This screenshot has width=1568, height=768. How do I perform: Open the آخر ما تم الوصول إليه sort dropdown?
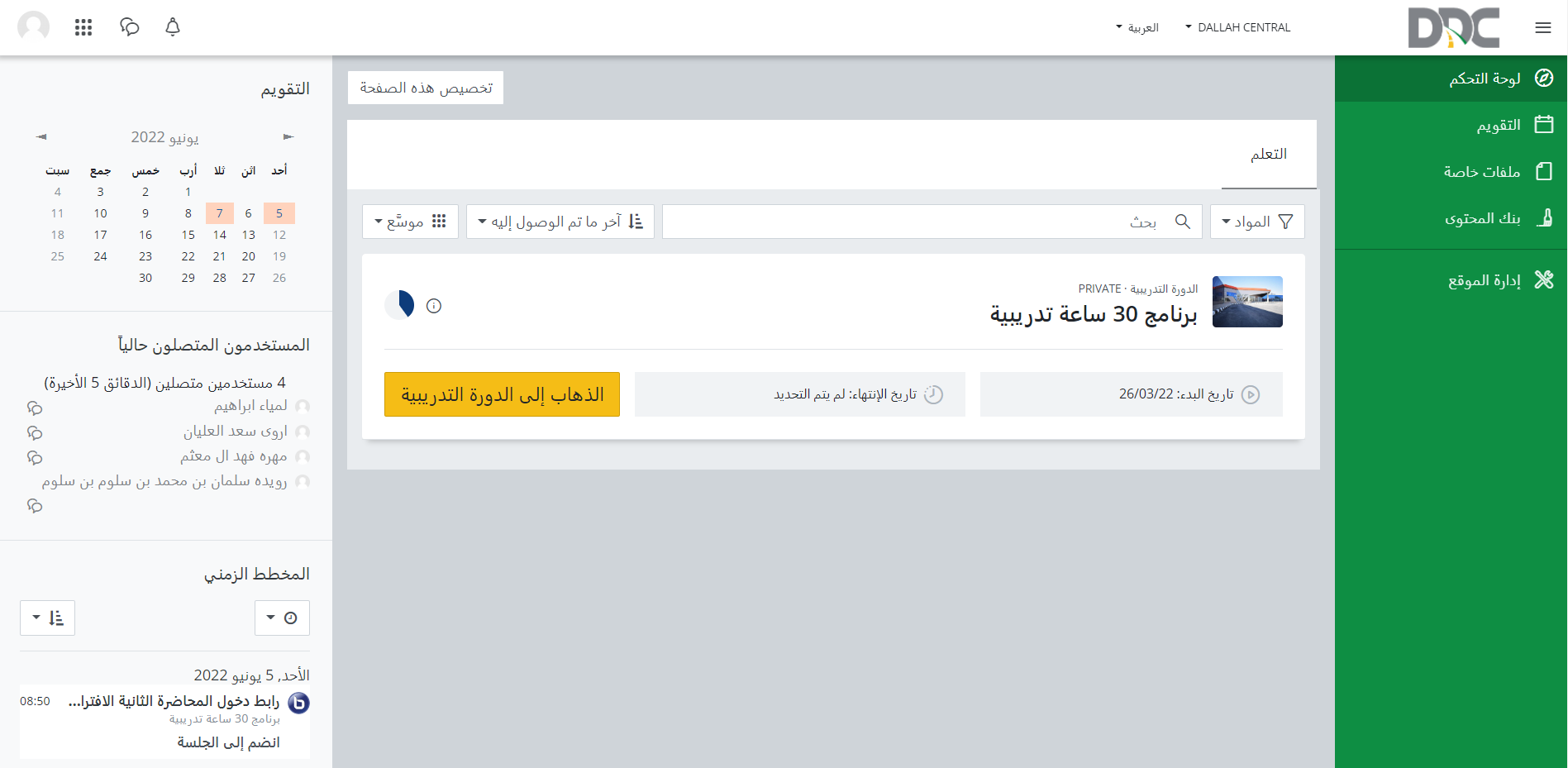[560, 221]
